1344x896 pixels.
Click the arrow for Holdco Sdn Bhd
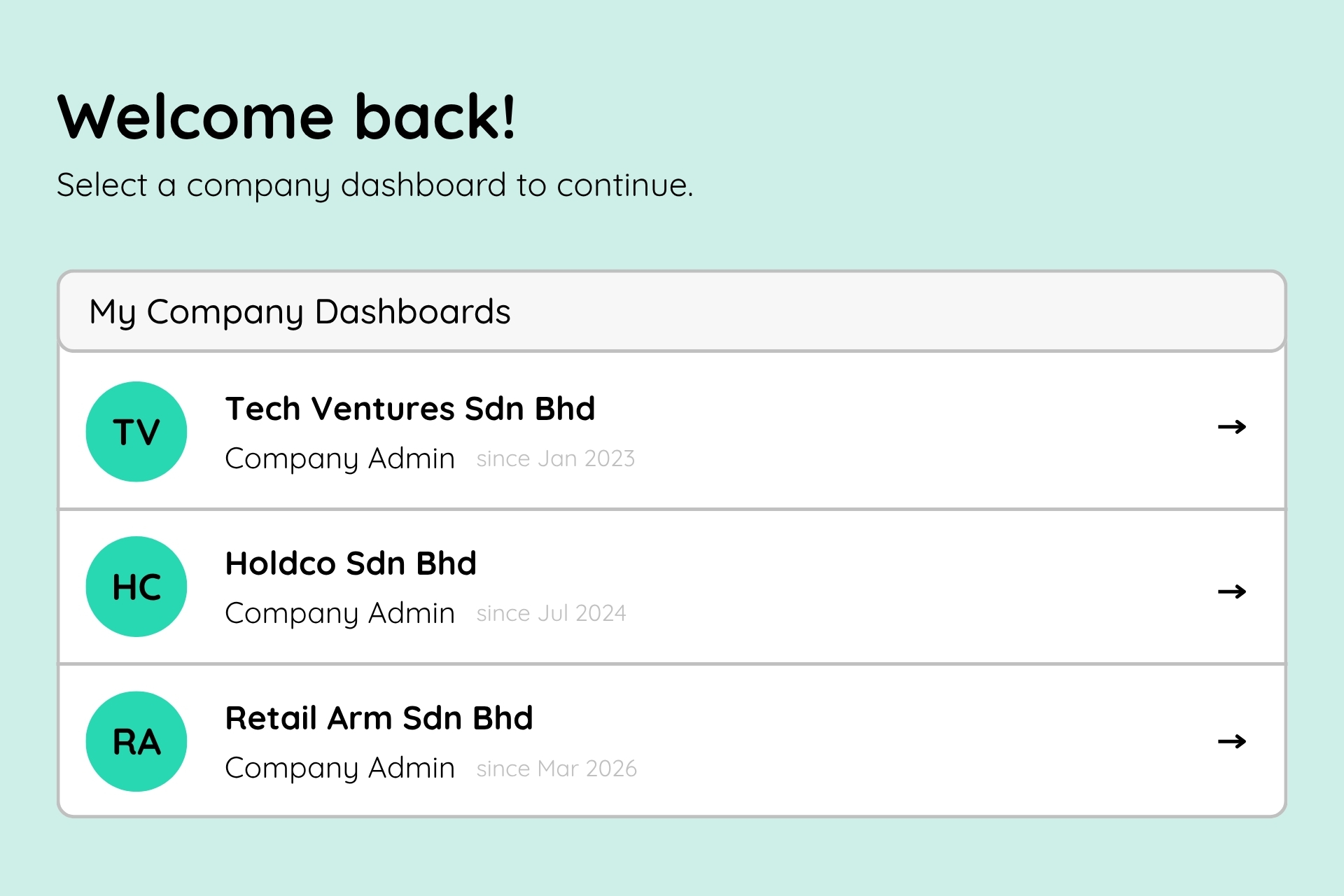click(1231, 591)
